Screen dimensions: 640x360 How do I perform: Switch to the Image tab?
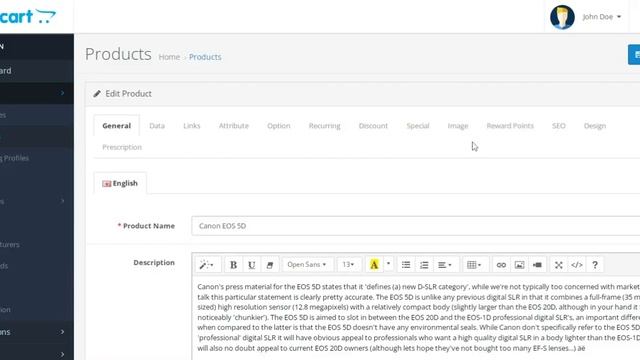[458, 126]
